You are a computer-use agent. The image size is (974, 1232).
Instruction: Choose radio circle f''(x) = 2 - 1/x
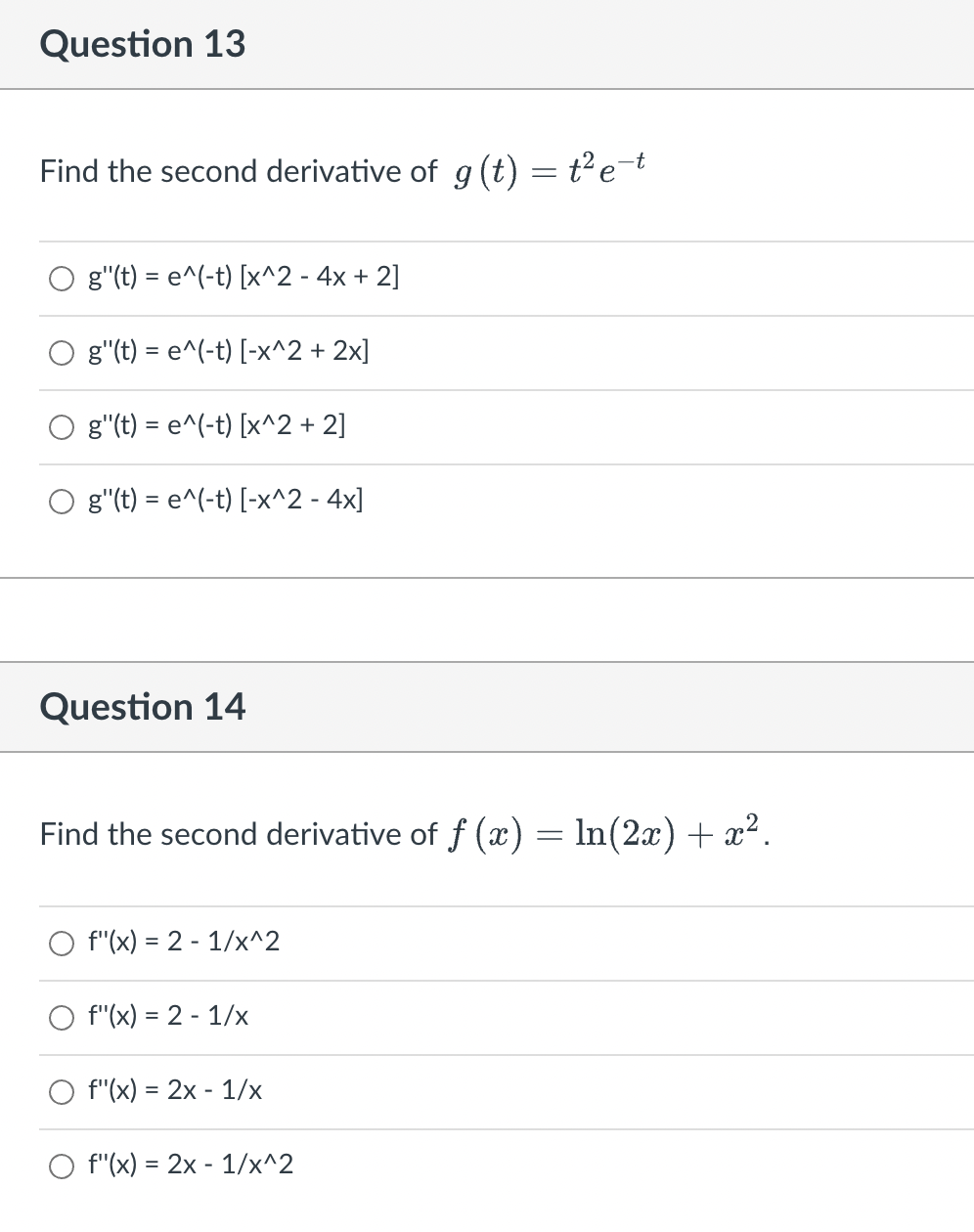point(62,1018)
